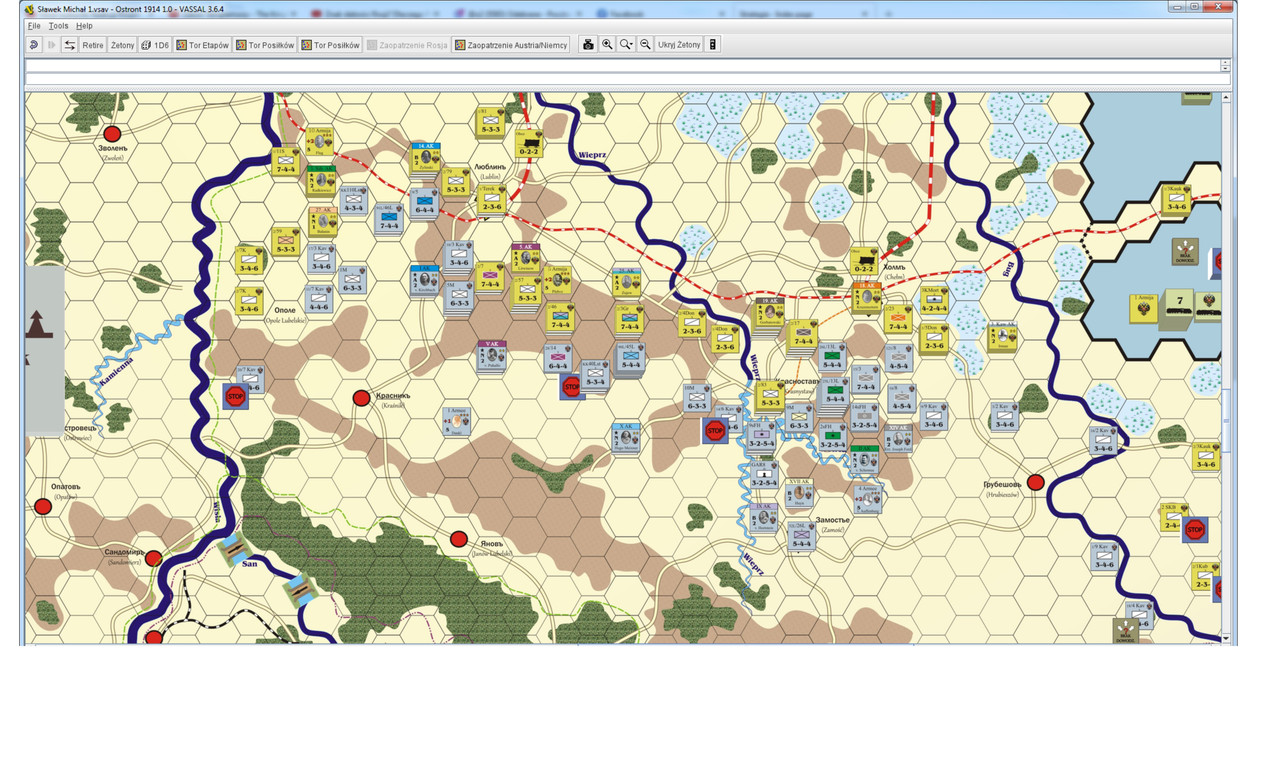
Task: Click the pawn silhouette on the grey side panel
Action: tap(40, 325)
